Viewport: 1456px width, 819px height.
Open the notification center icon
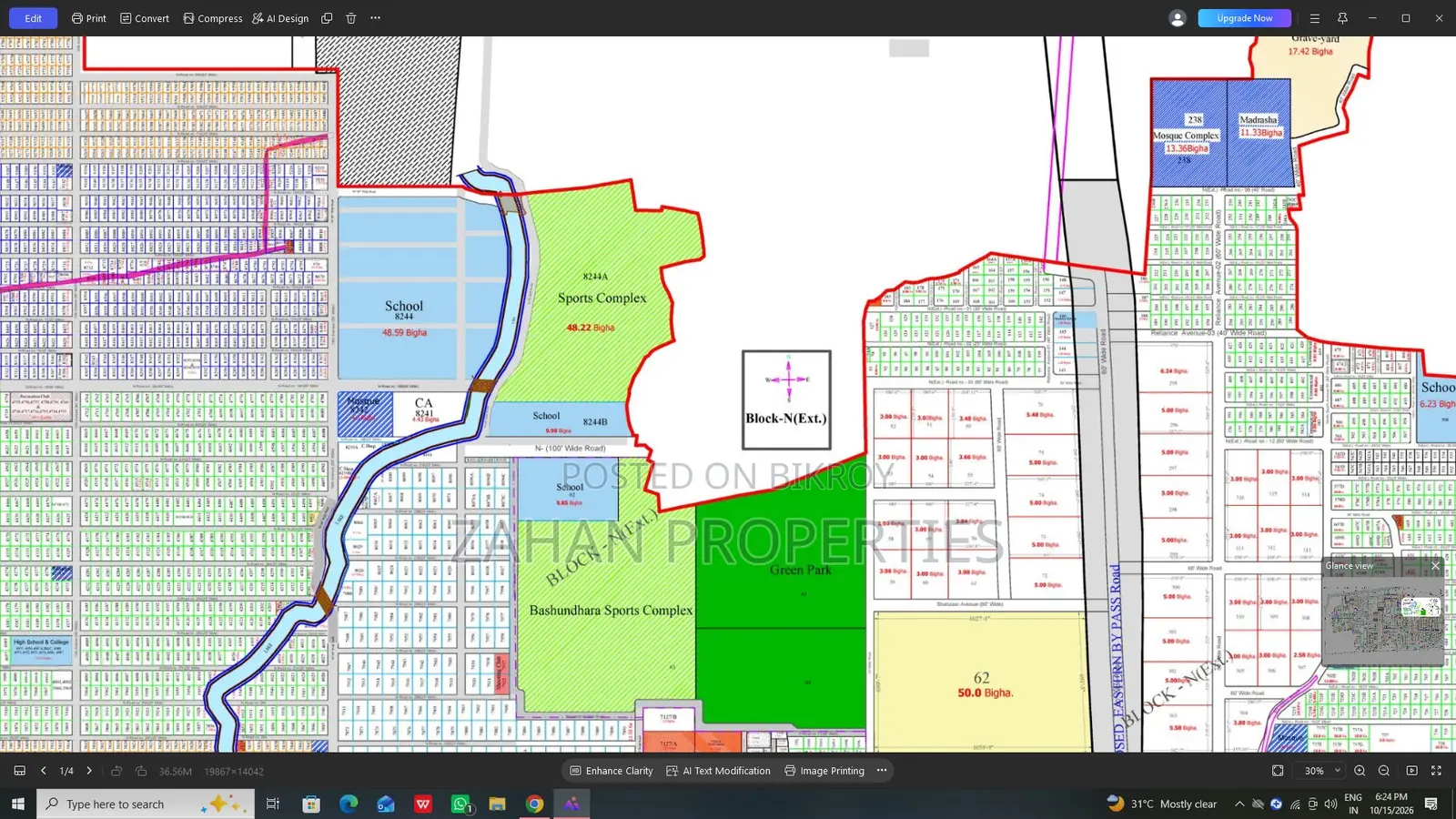click(x=1431, y=804)
